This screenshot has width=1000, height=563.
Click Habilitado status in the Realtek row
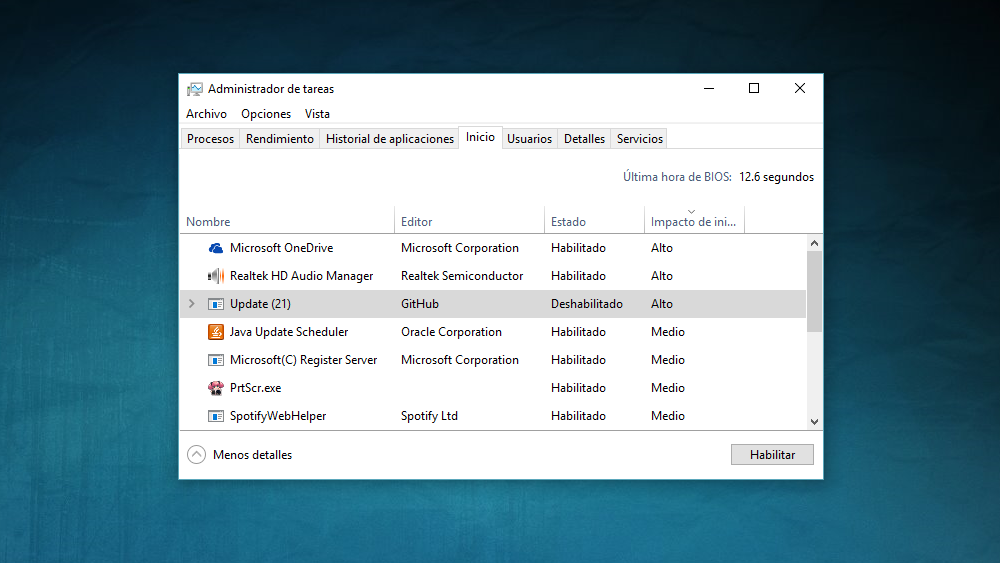(578, 276)
